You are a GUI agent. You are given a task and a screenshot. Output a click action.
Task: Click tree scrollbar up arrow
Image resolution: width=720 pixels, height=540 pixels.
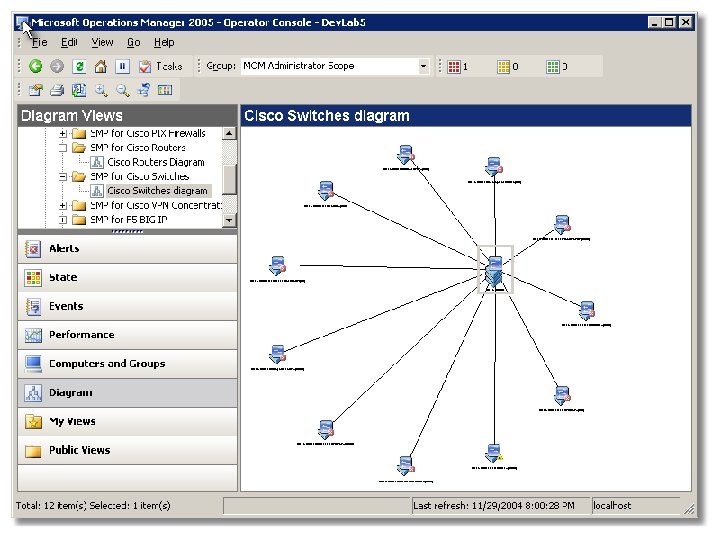tap(229, 134)
